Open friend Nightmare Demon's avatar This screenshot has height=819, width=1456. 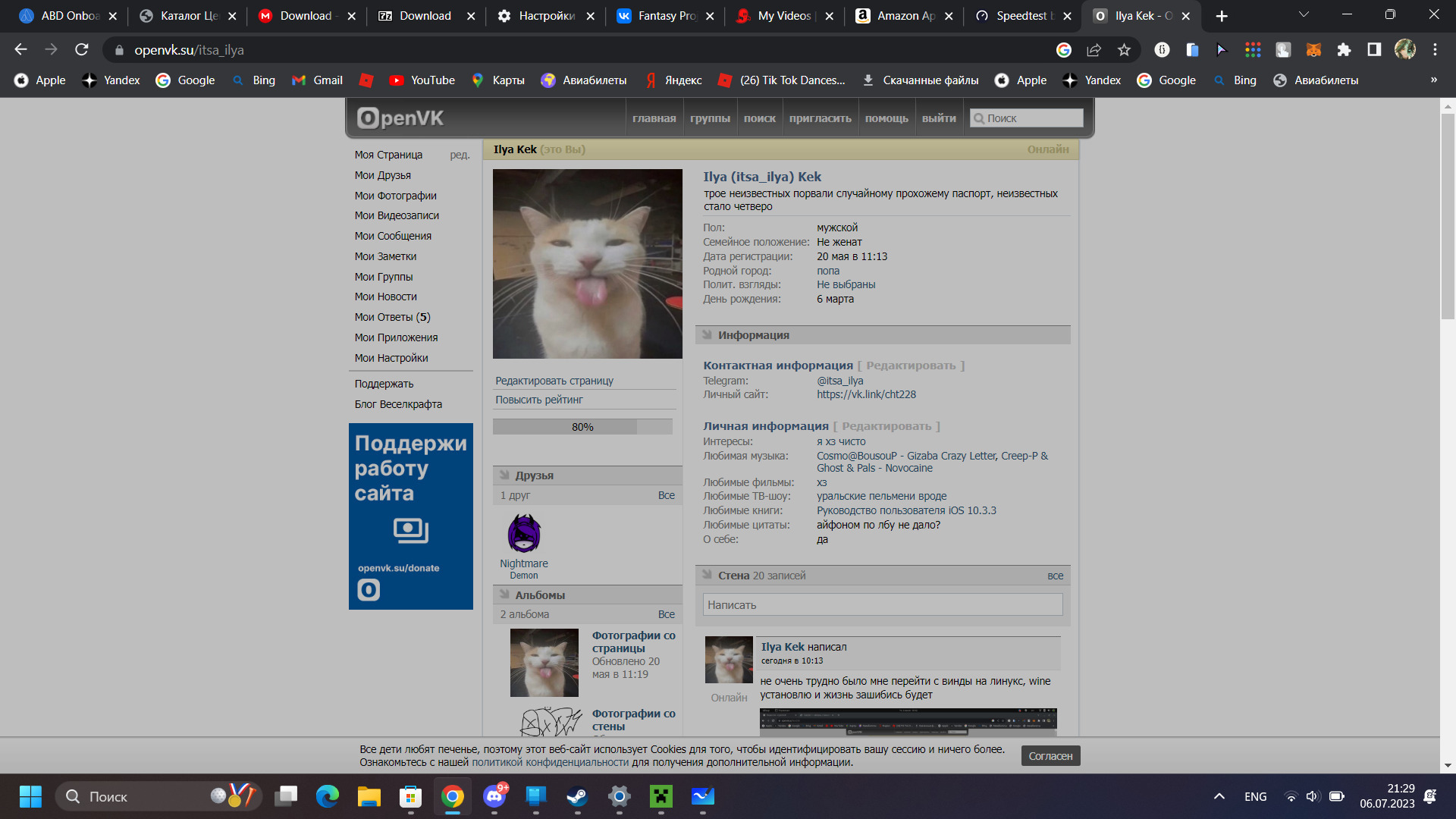[x=524, y=533]
